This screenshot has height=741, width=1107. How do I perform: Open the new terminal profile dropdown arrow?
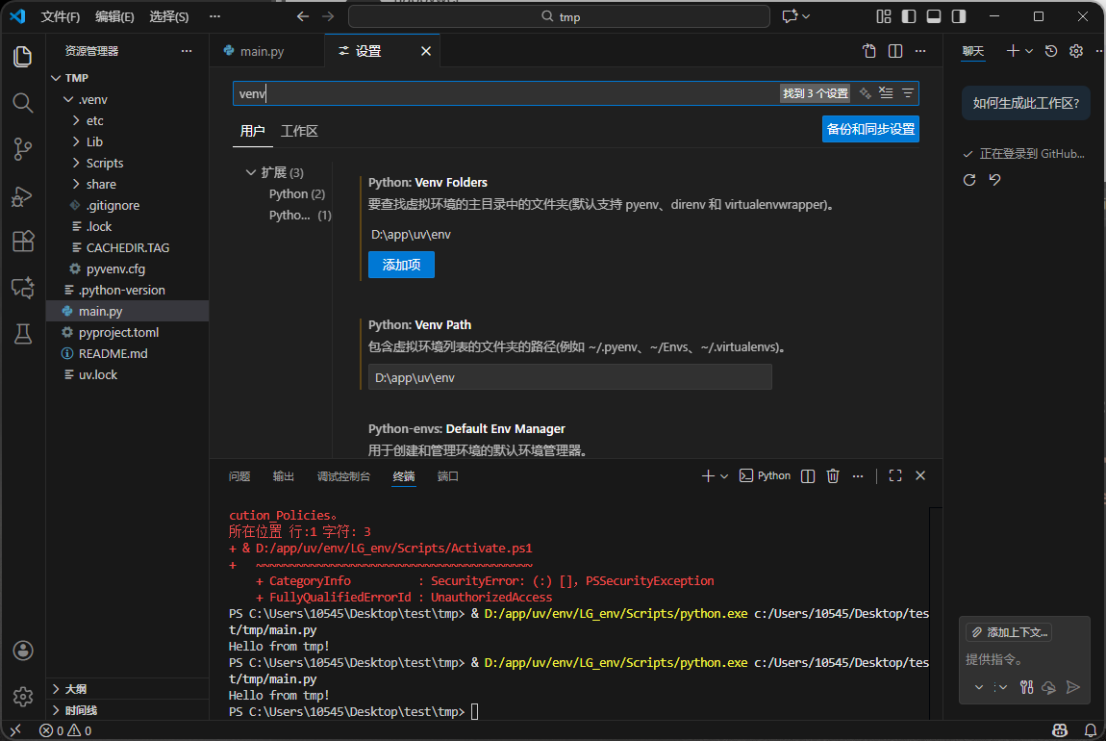point(725,476)
